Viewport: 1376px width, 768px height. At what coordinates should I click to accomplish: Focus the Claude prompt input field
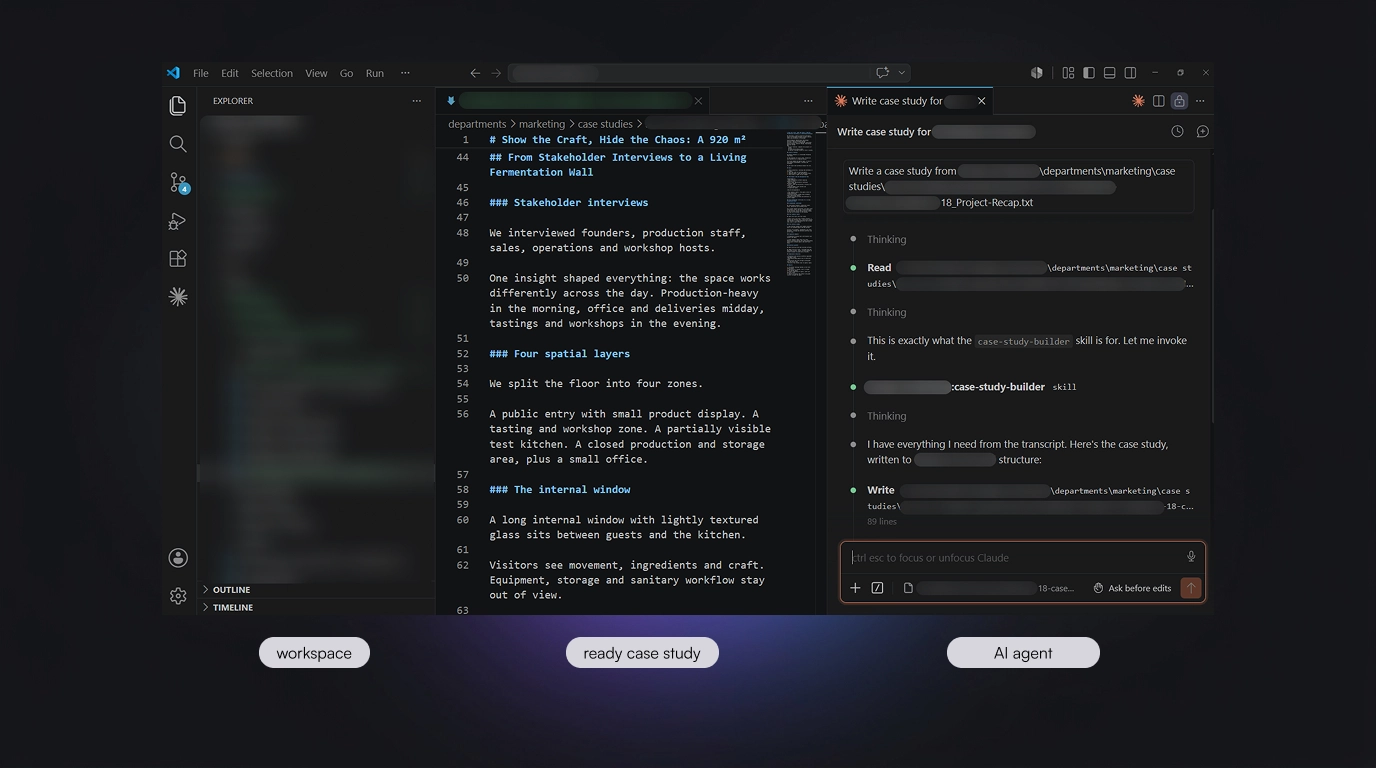pyautogui.click(x=1015, y=557)
